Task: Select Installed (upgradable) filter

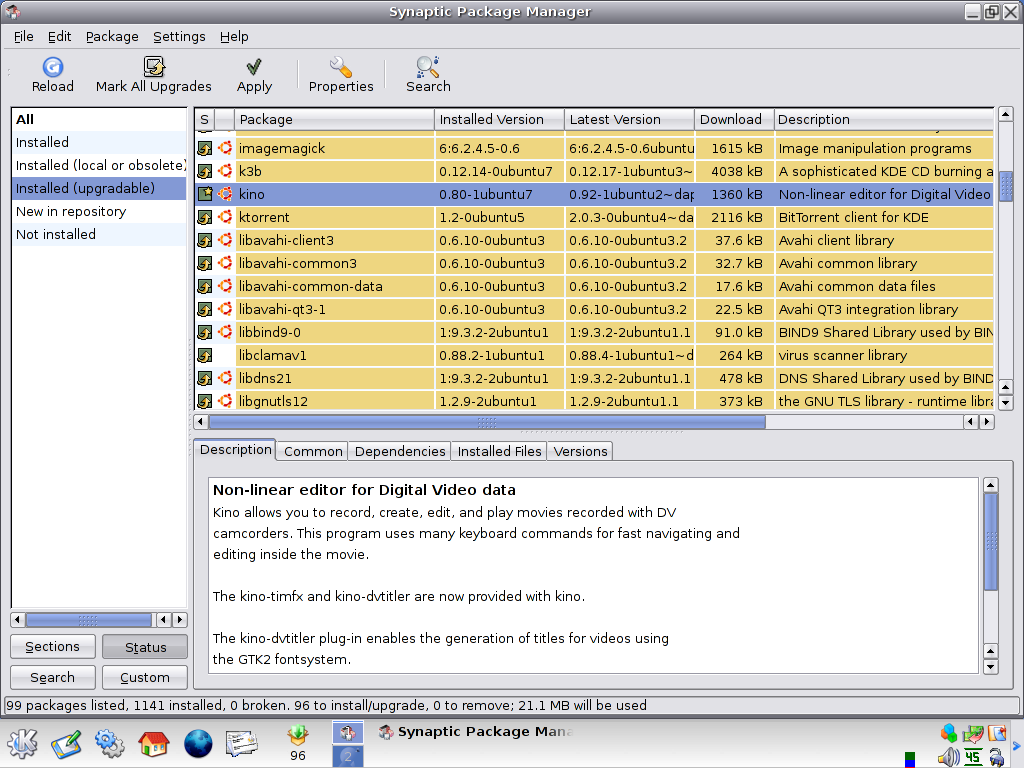Action: (99, 188)
